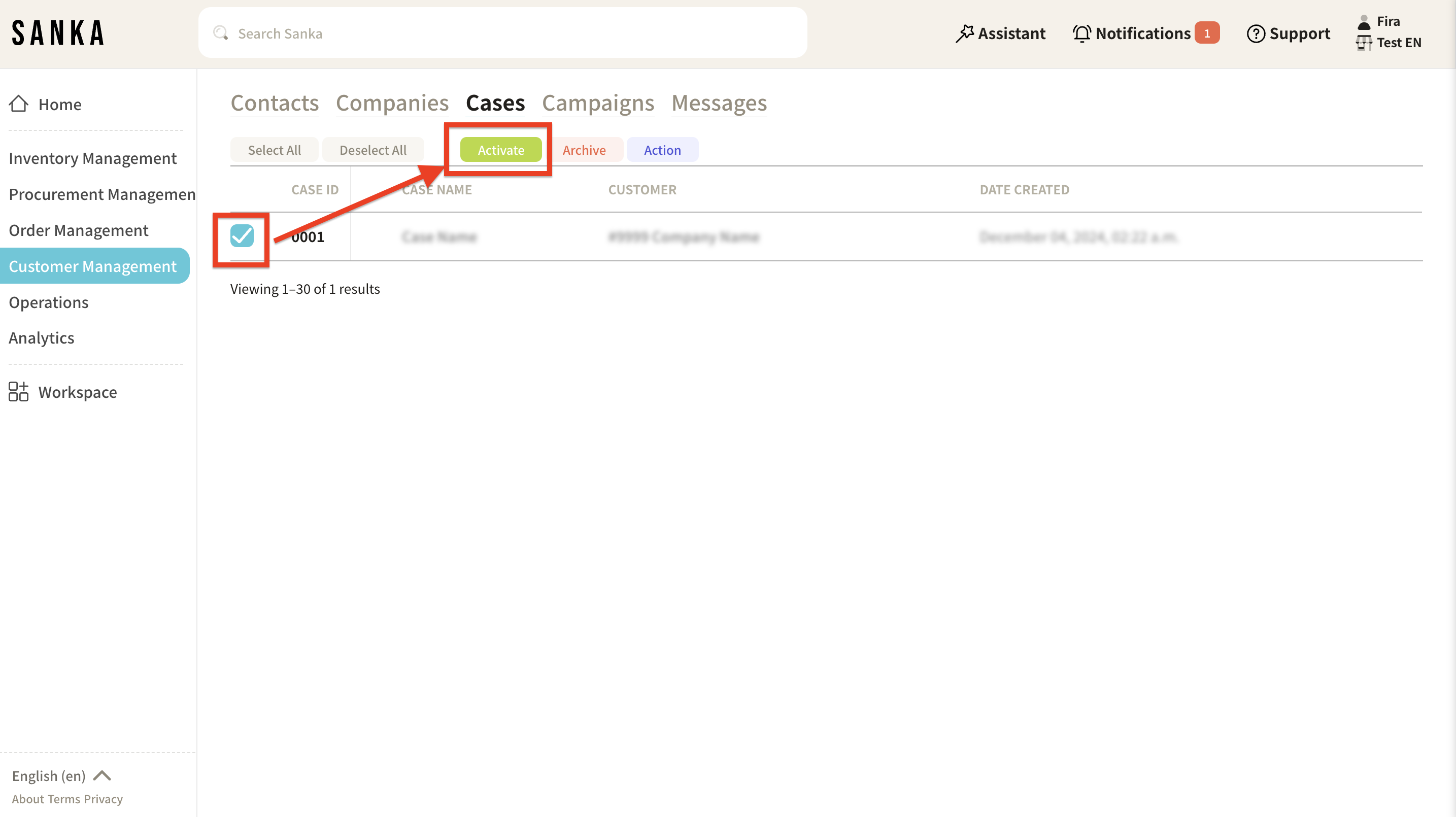Expand the English language selector chevron
Screen dimensions: 1456x817
tap(103, 776)
